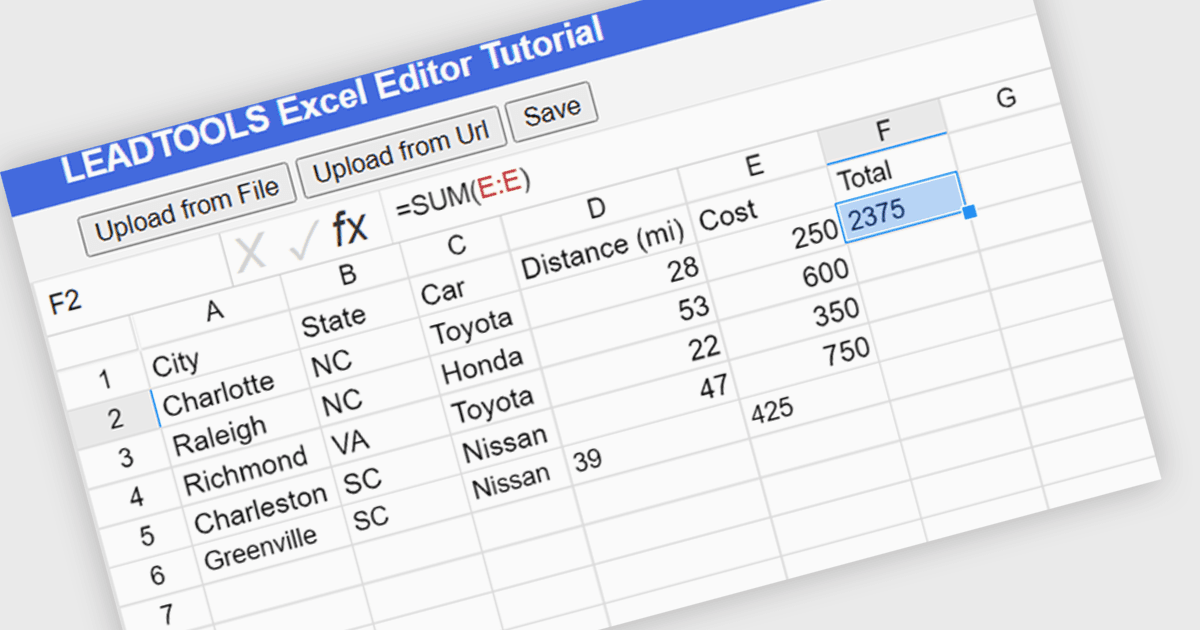Select column header E
The height and width of the screenshot is (630, 1200).
coord(754,166)
